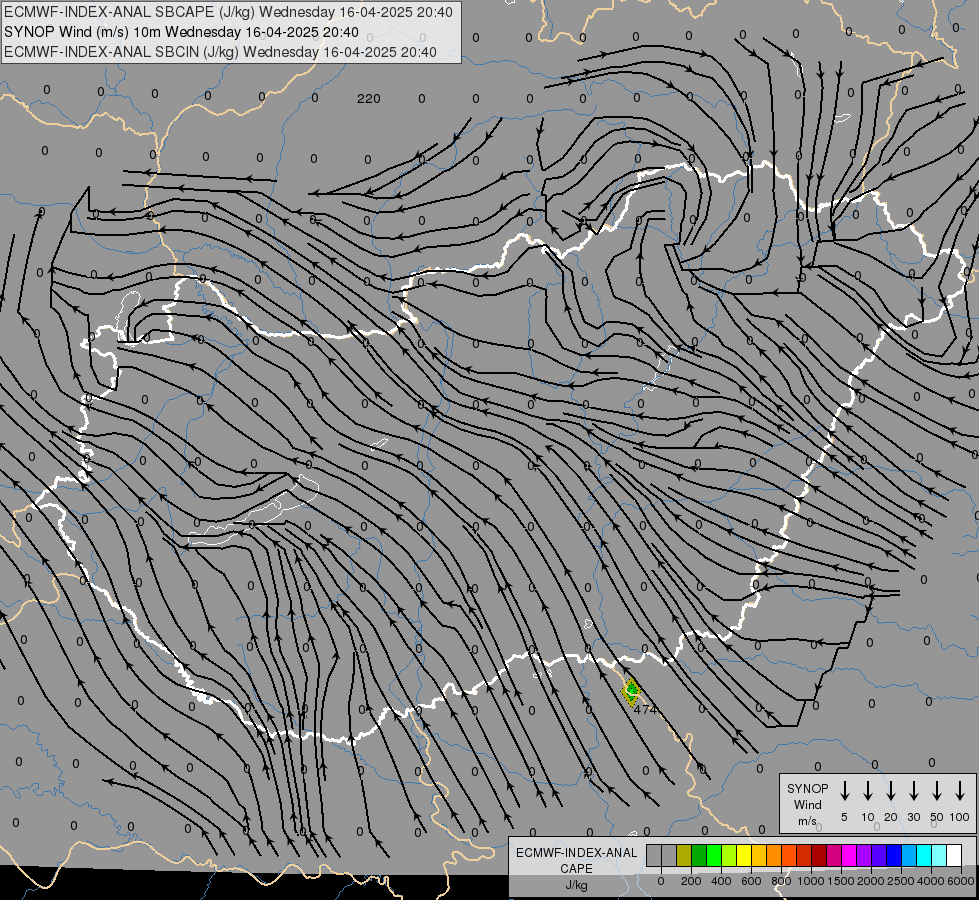Click the 6000 tick label on the CAPE scale
Screen dimensions: 979x900
click(961, 881)
